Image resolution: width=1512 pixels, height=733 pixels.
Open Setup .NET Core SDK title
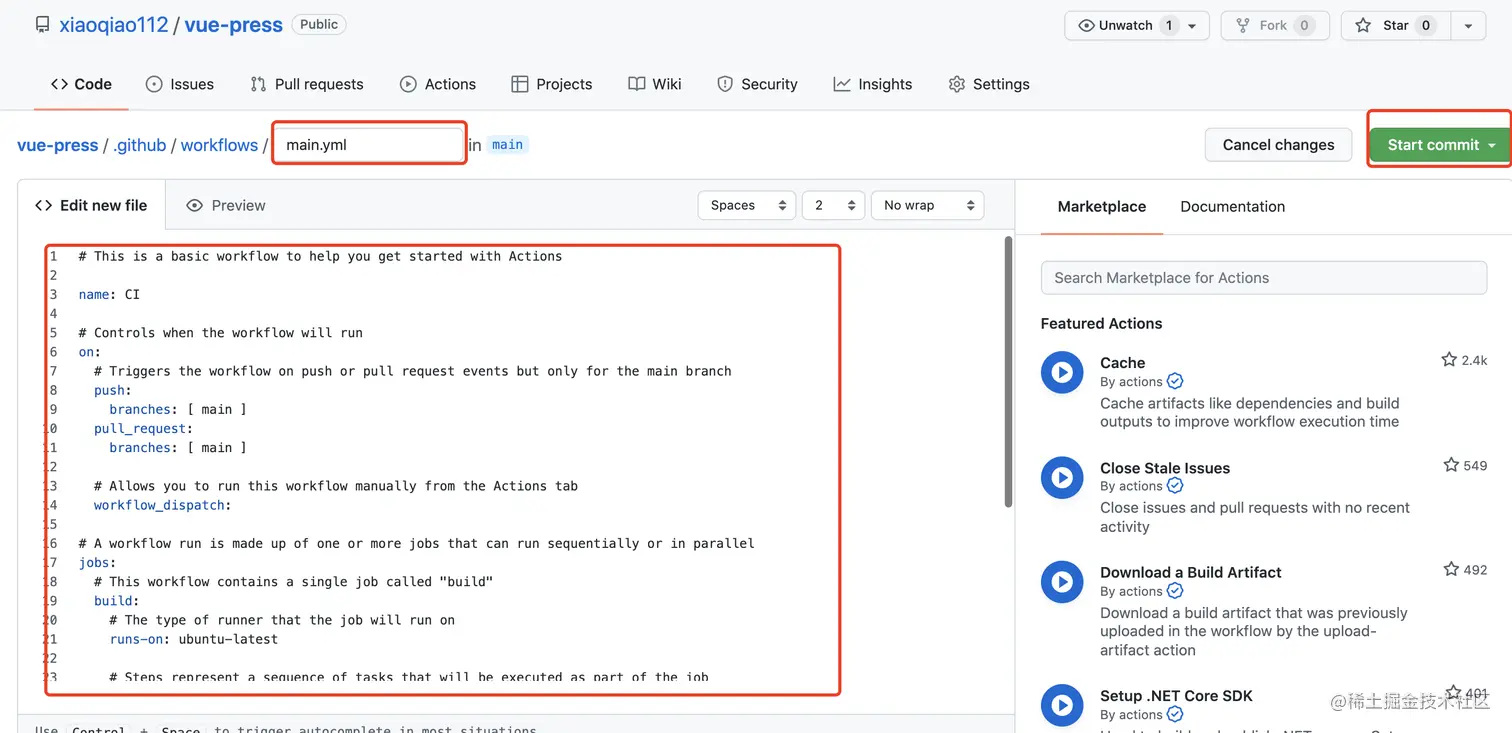[x=1176, y=695]
